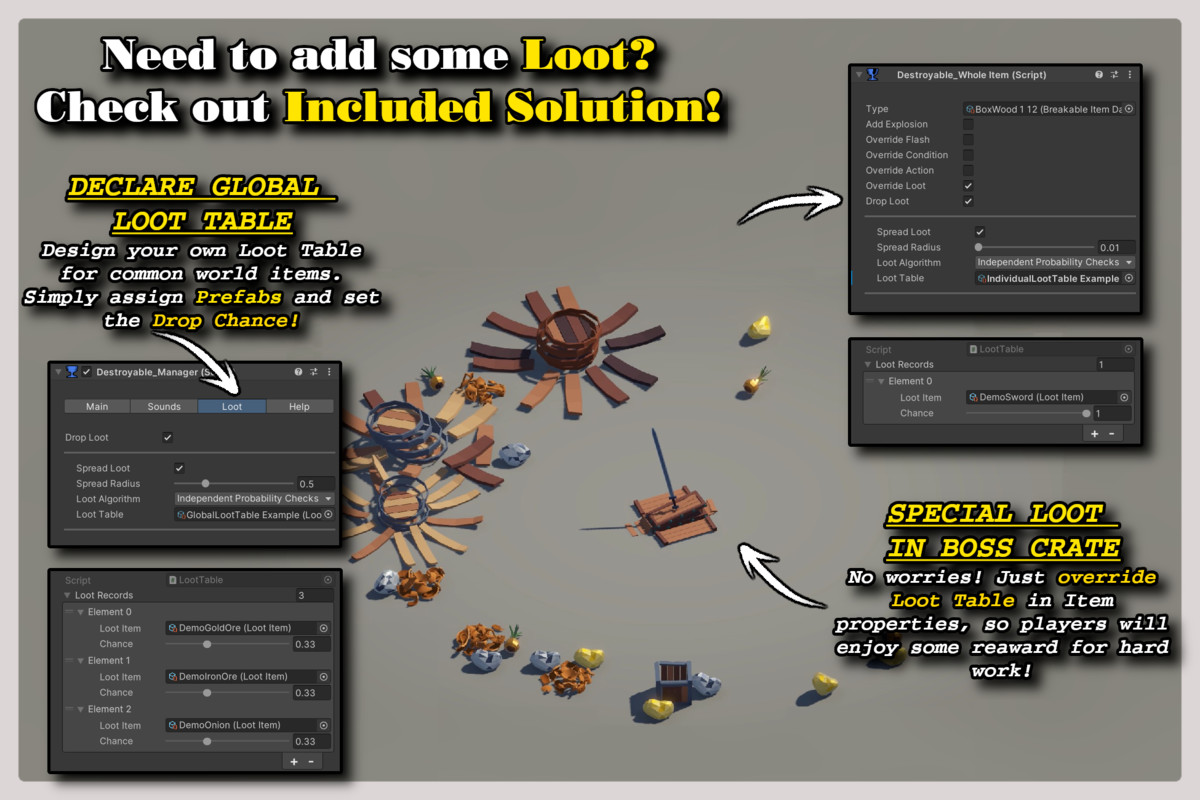Collapse Element 0 with DemoGoldOre
The height and width of the screenshot is (800, 1200).
coord(81,612)
